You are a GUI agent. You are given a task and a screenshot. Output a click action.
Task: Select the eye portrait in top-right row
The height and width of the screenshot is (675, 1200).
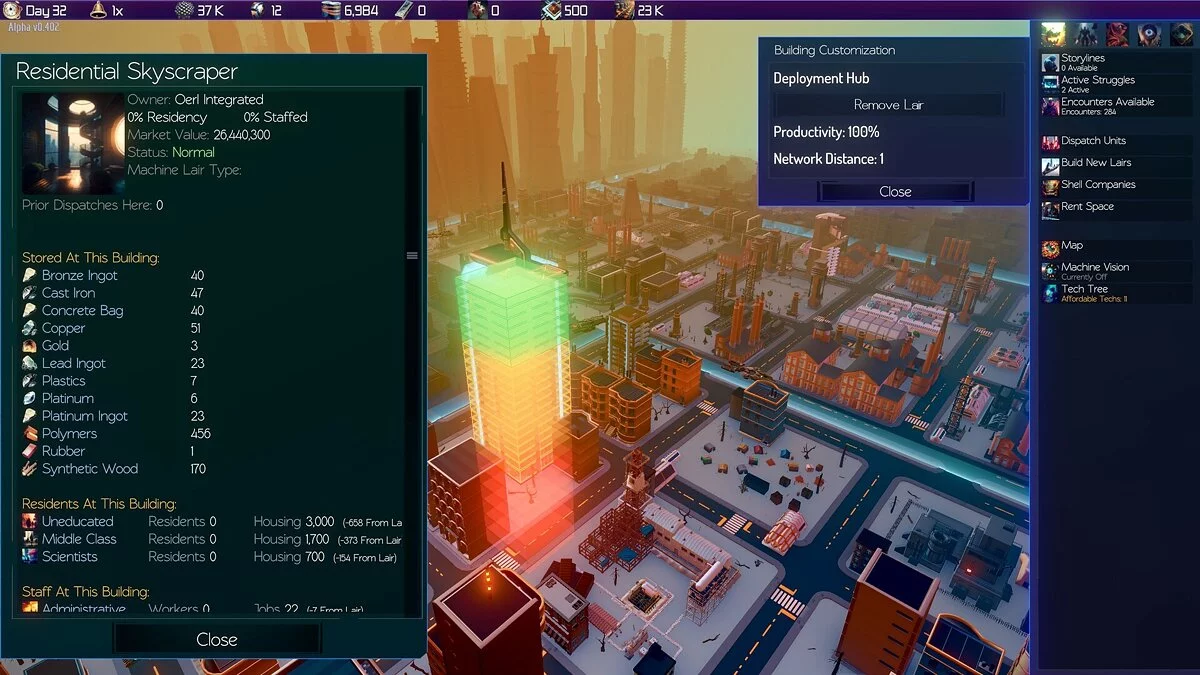click(1150, 34)
